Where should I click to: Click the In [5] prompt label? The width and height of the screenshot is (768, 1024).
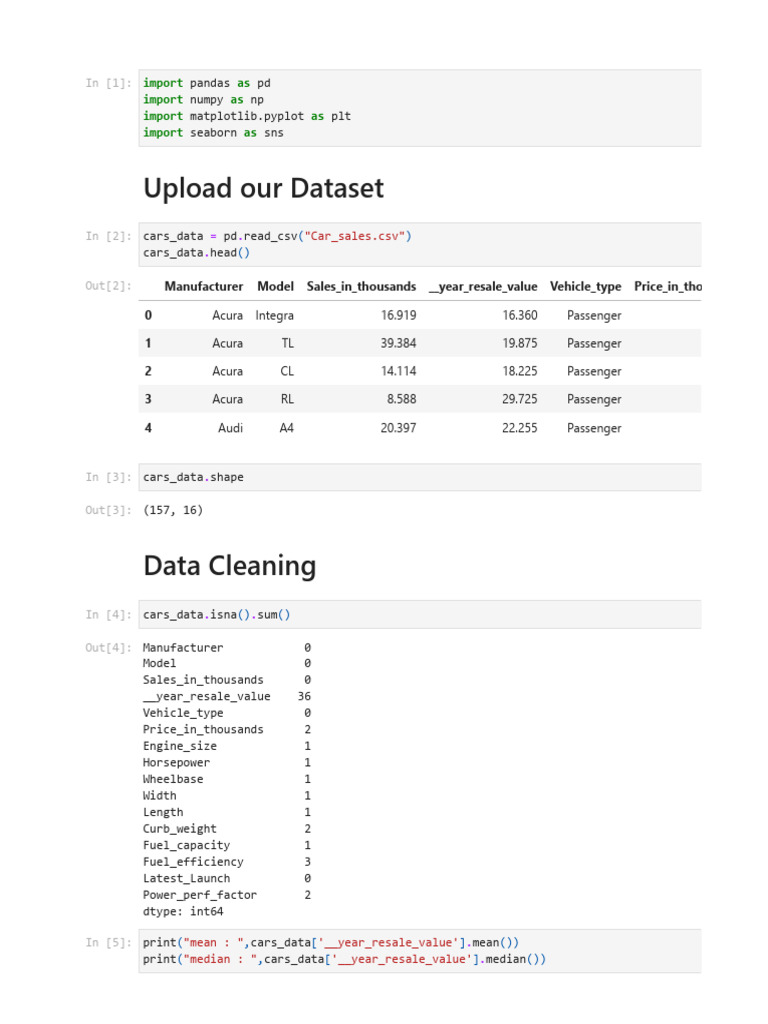(108, 942)
